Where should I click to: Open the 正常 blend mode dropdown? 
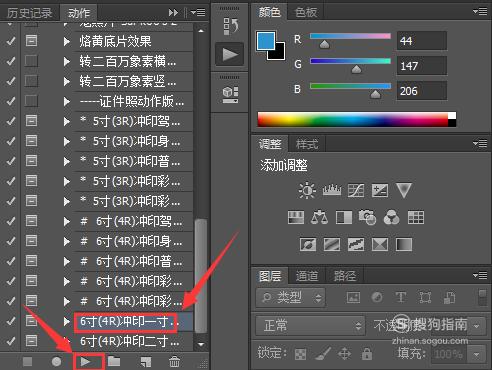tap(310, 325)
